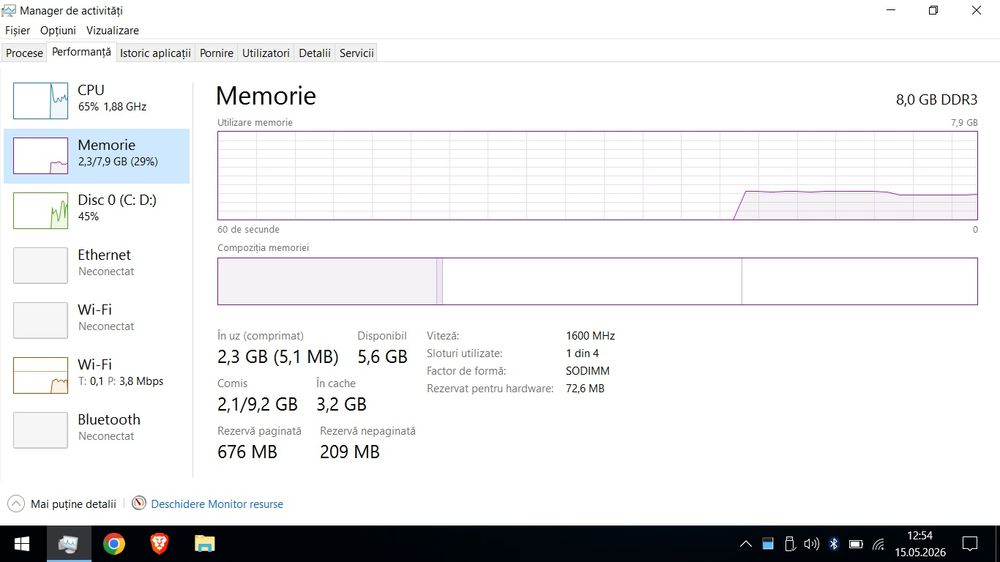1000x562 pixels.
Task: Click the 72,6 MB hardware reserved value
Action: pyautogui.click(x=585, y=388)
